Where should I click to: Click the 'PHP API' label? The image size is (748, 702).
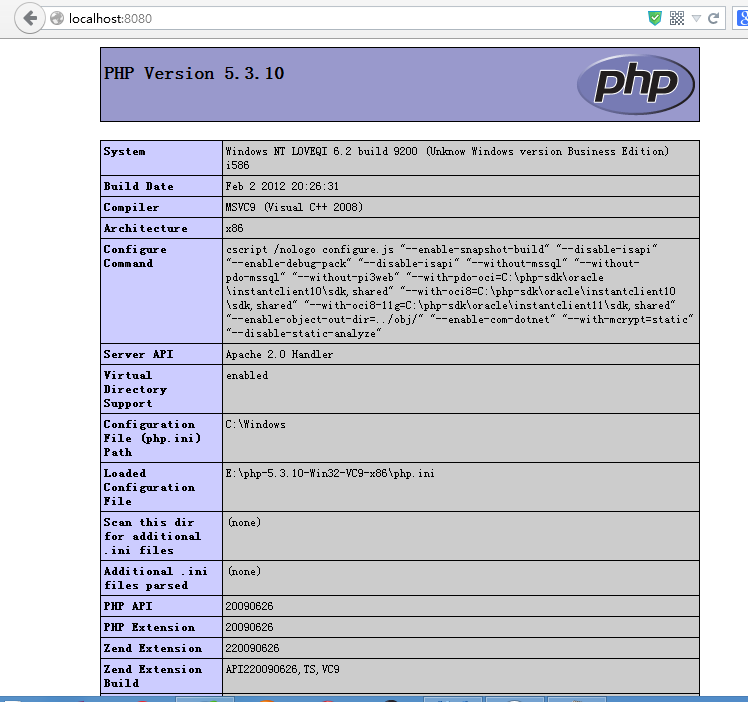(x=128, y=606)
